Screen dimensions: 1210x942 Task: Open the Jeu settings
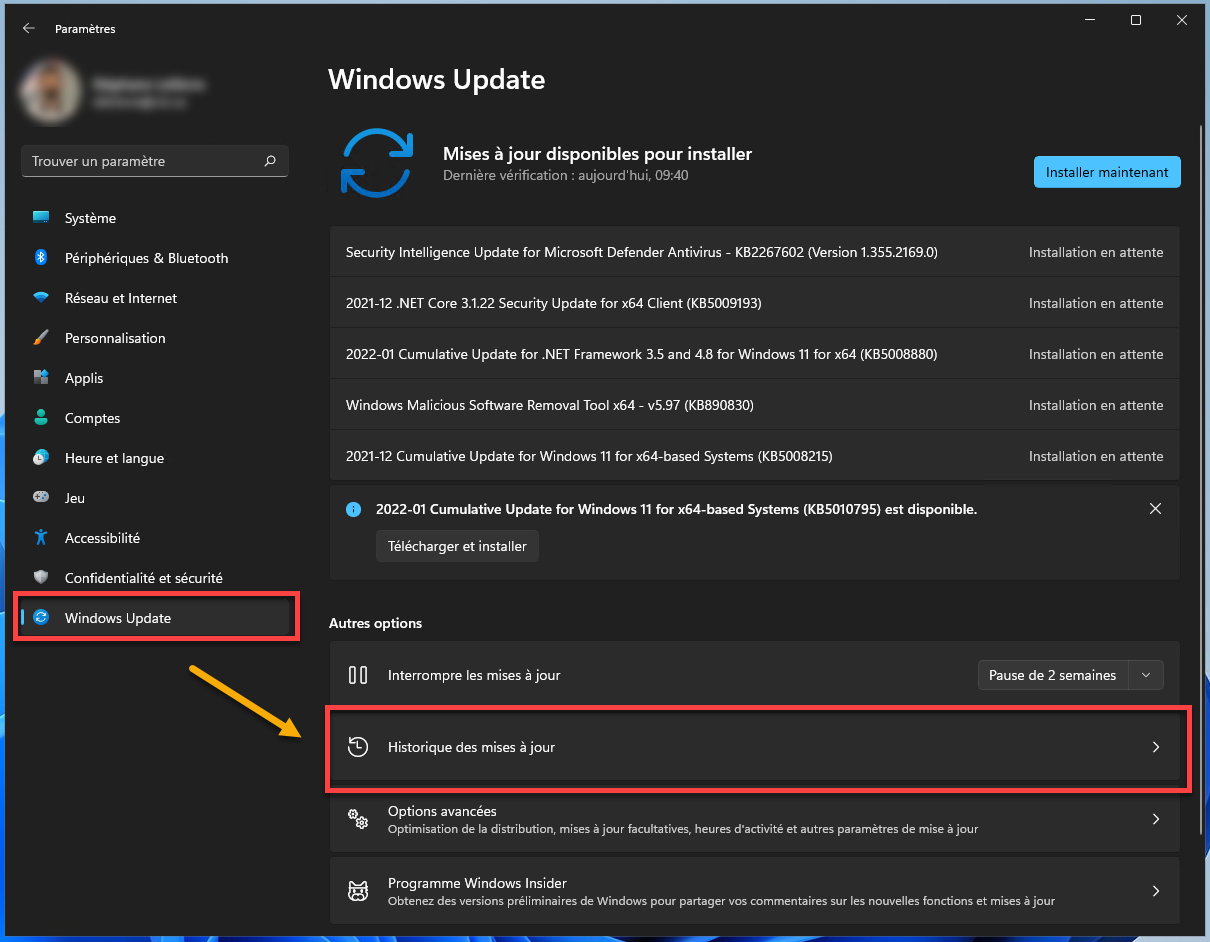(x=155, y=498)
